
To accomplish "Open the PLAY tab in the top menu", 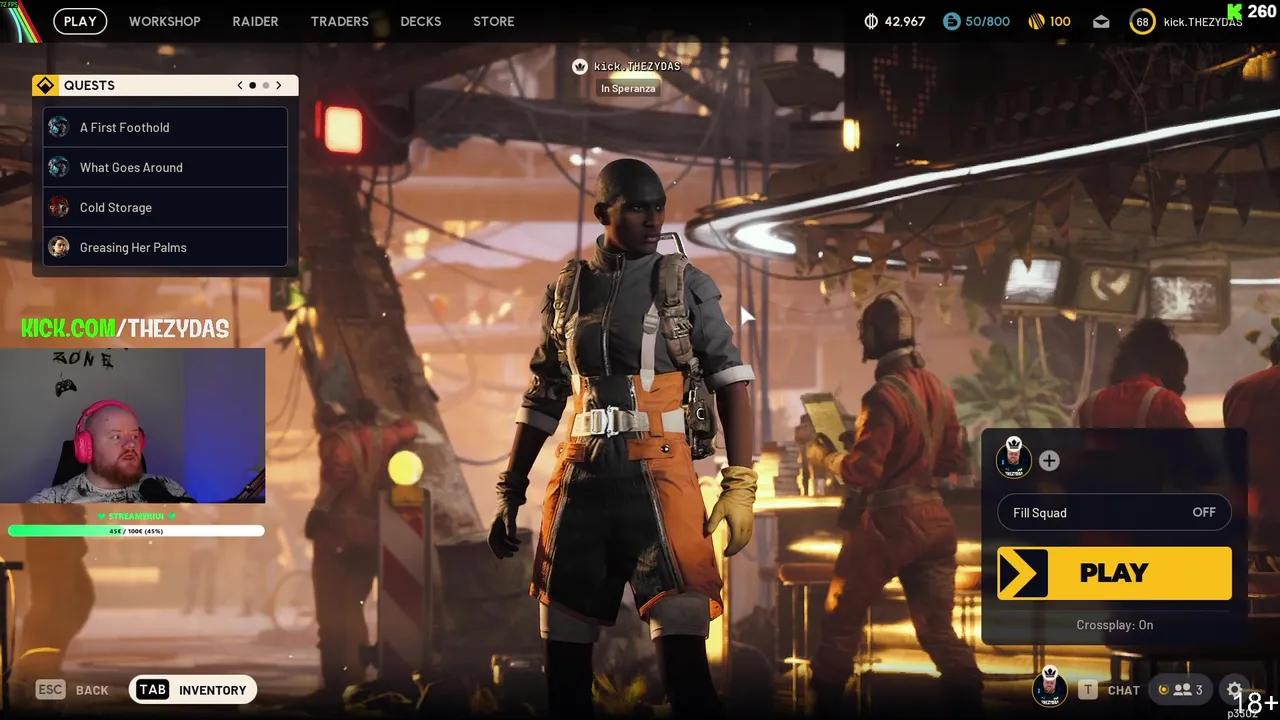I will click(80, 21).
